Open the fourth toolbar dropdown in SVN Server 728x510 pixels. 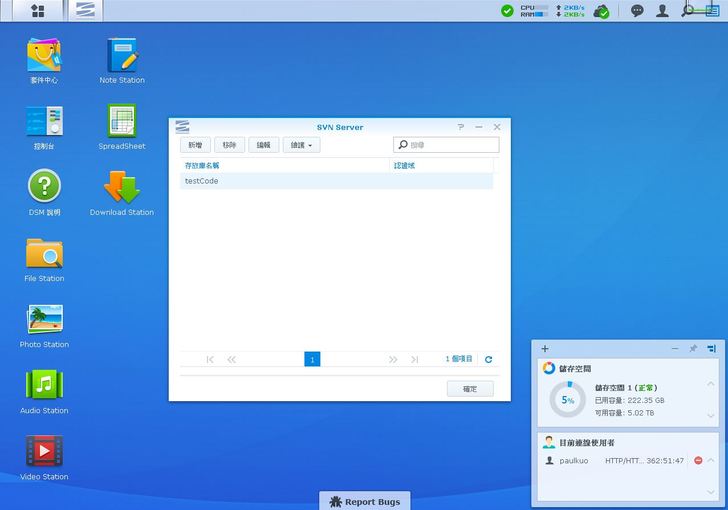tap(301, 145)
